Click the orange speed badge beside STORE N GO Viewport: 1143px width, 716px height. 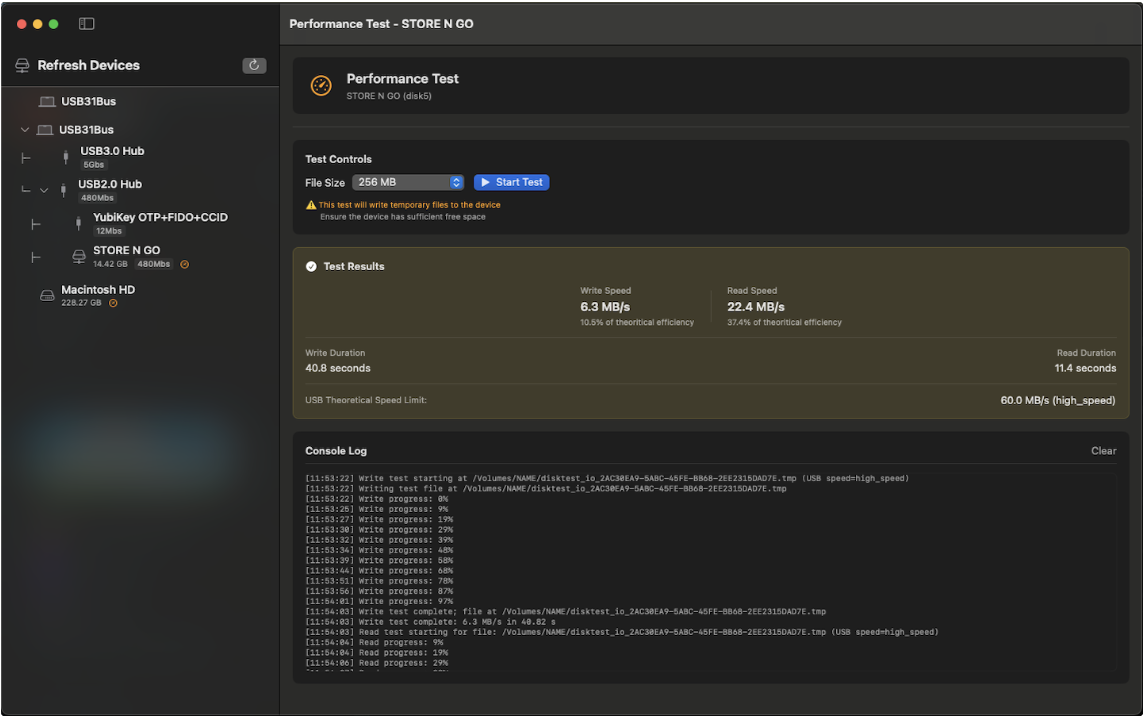click(x=185, y=264)
